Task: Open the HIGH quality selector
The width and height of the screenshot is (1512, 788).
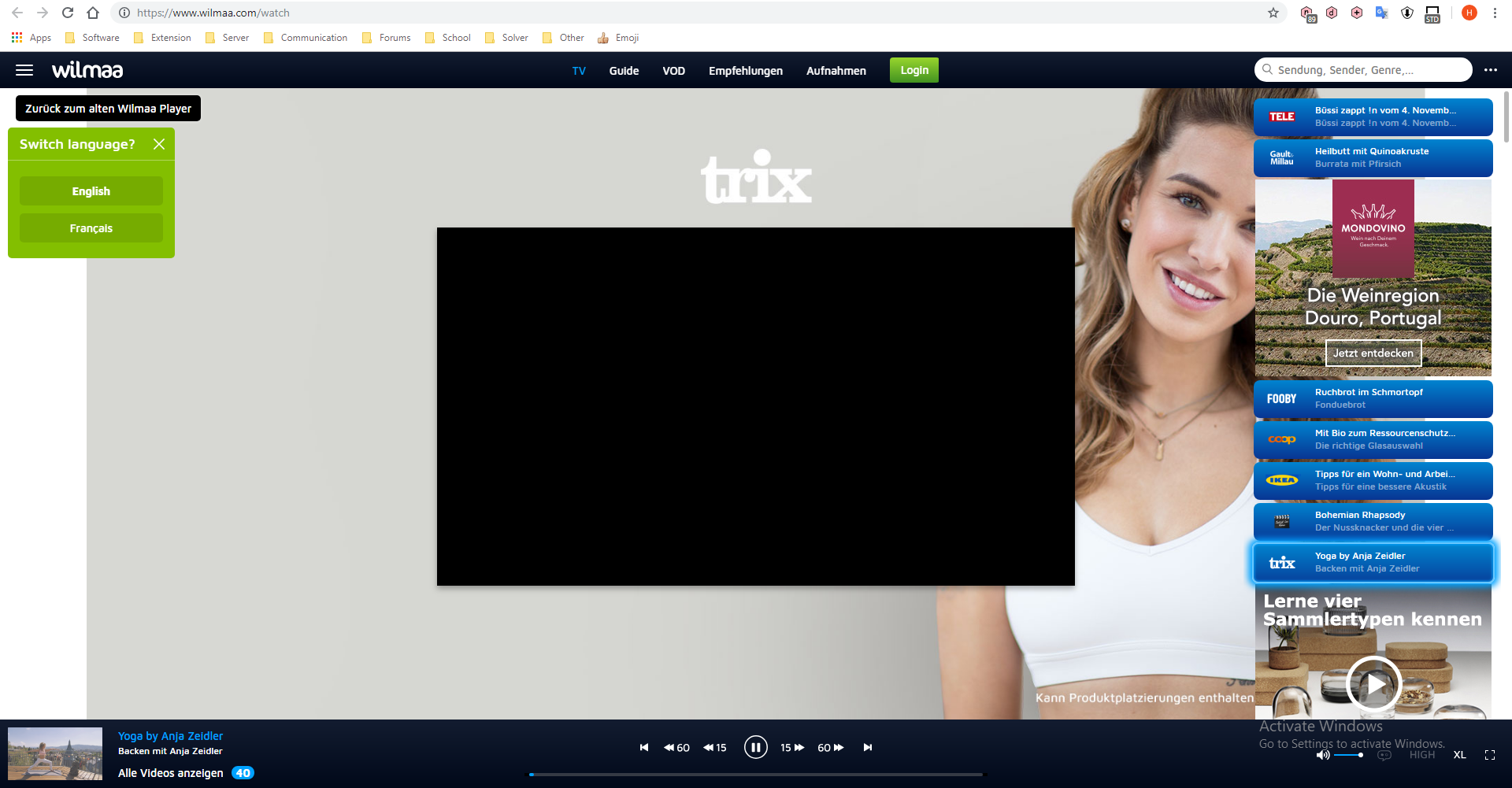Action: pyautogui.click(x=1422, y=755)
